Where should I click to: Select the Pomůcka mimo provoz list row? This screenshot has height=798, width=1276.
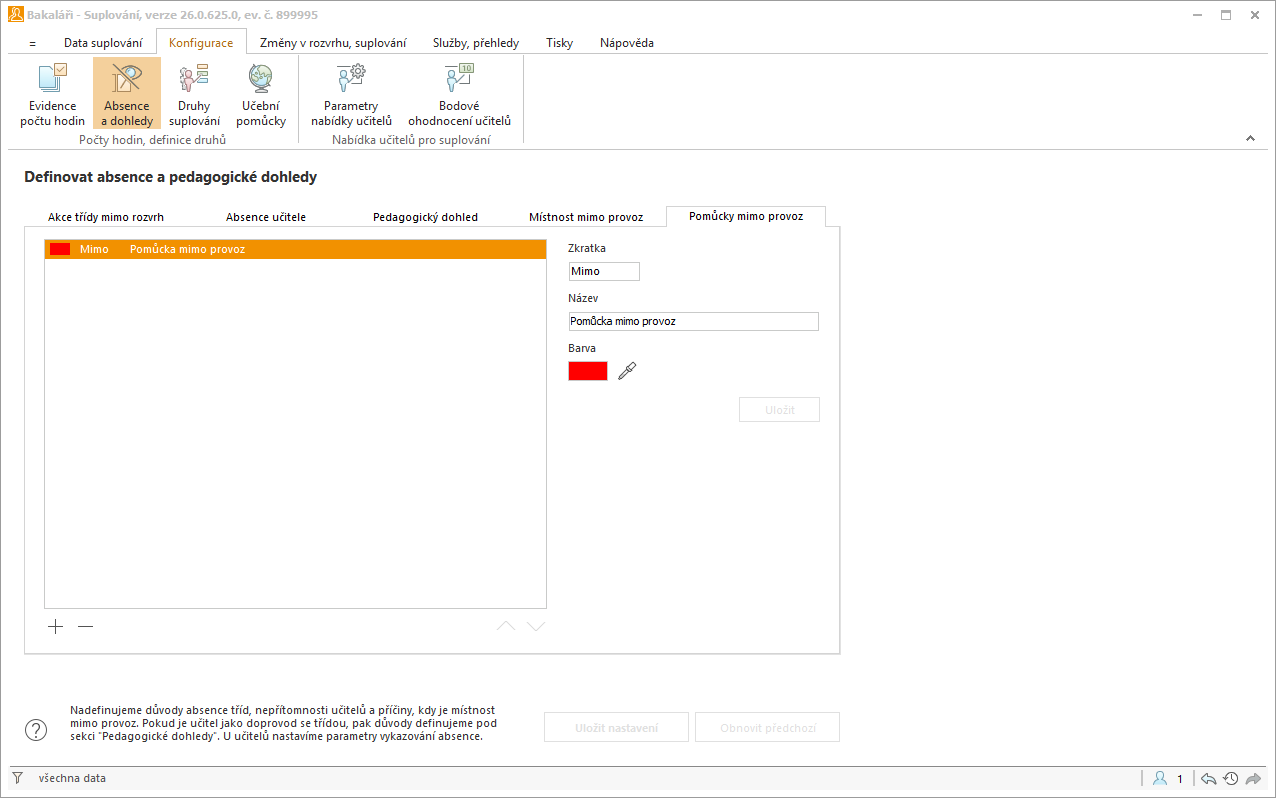[x=296, y=249]
